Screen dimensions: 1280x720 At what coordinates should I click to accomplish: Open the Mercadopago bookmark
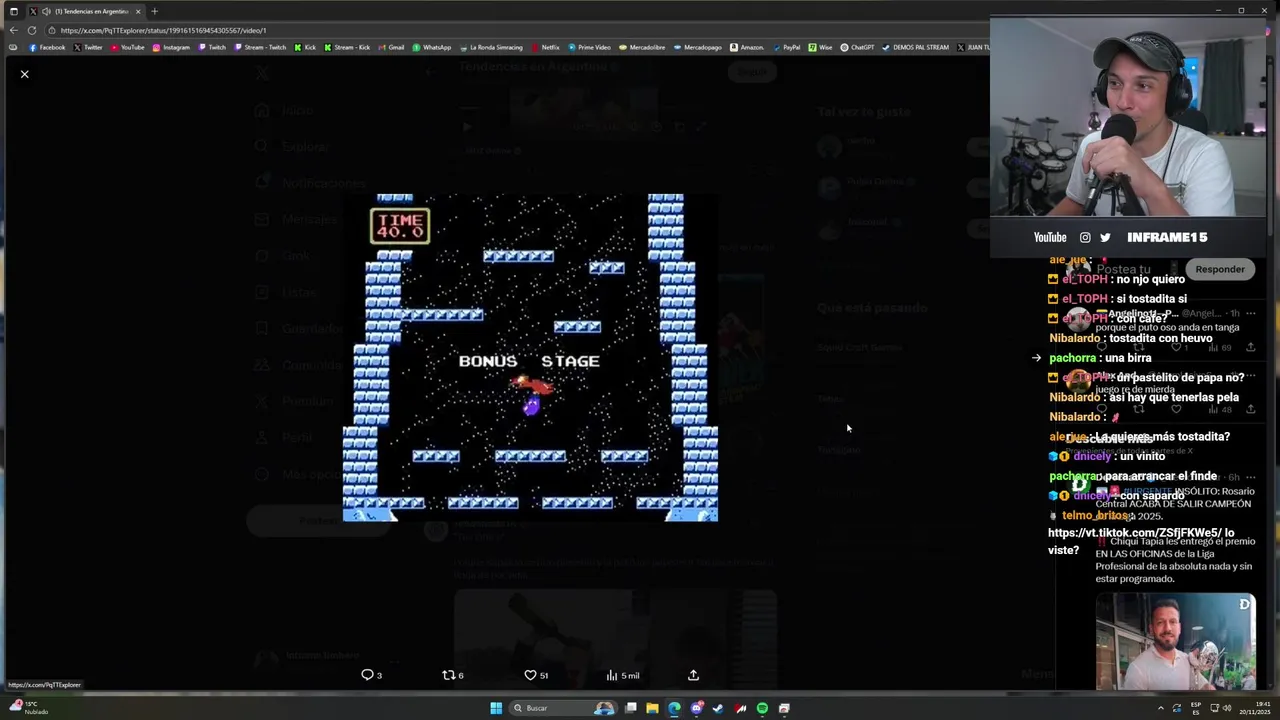(698, 47)
